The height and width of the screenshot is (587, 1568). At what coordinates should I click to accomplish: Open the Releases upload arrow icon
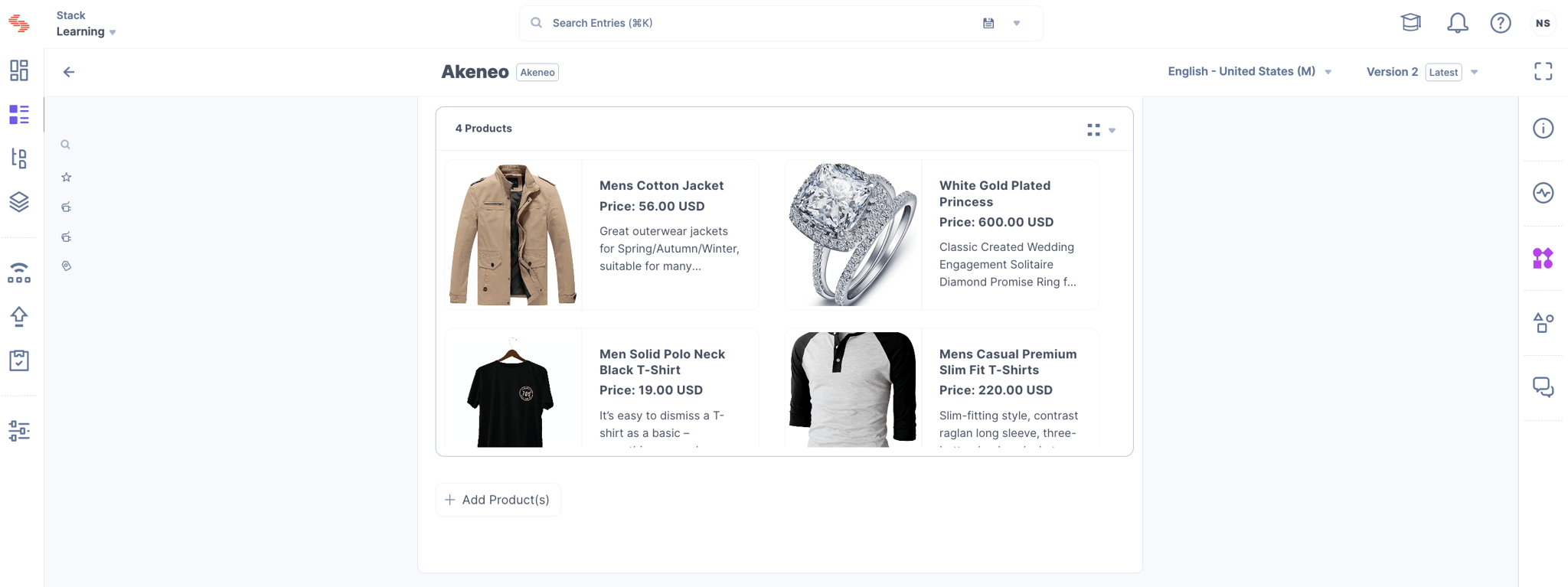[19, 317]
